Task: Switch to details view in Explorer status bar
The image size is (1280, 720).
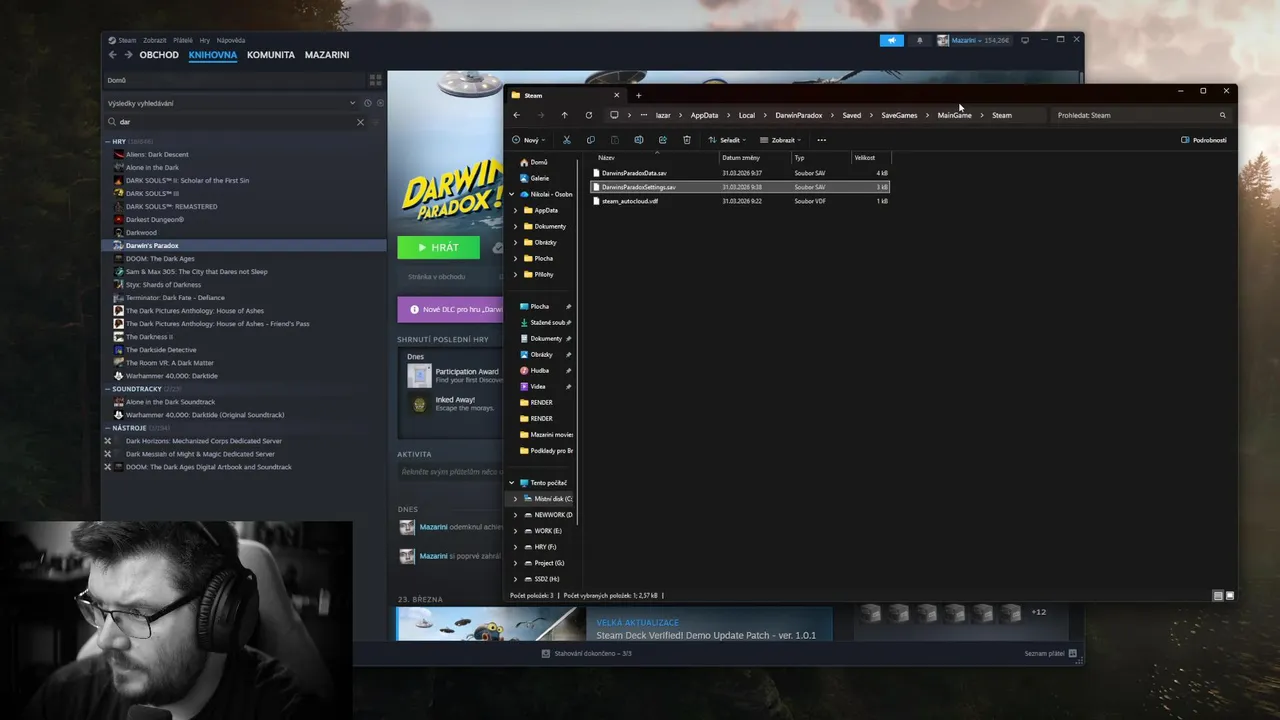Action: point(1218,595)
